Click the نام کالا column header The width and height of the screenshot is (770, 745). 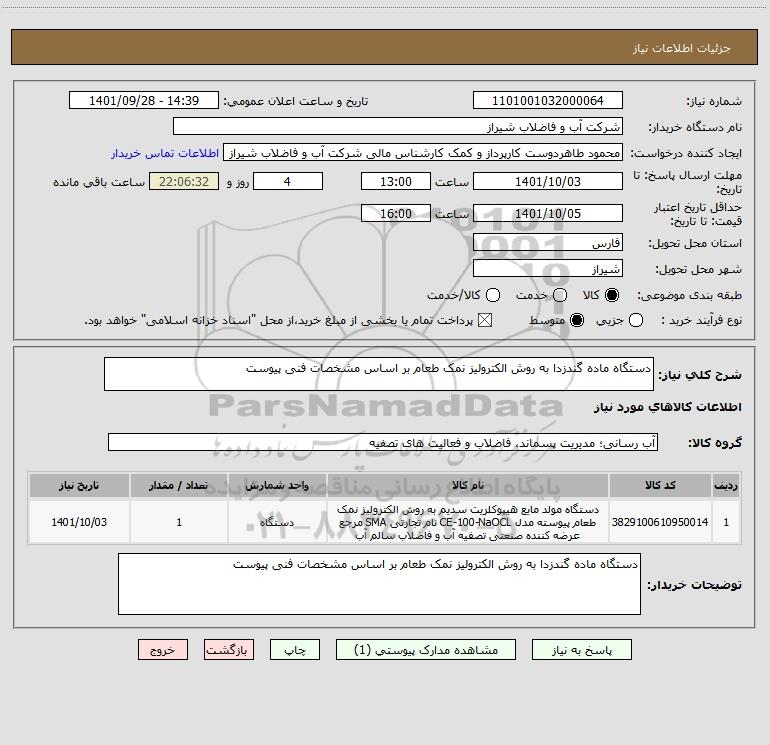(468, 485)
